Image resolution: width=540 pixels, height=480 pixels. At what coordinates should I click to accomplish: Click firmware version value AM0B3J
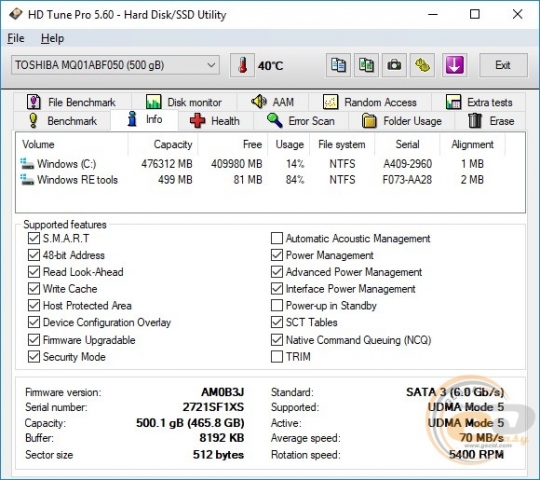click(x=223, y=392)
